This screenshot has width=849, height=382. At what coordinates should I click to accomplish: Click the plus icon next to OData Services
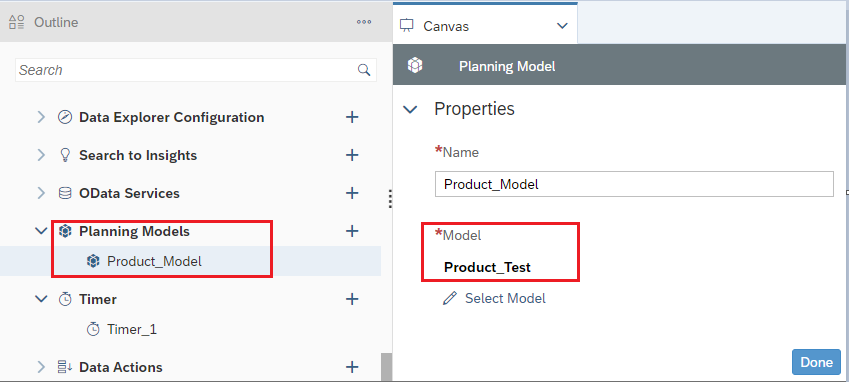(x=352, y=193)
